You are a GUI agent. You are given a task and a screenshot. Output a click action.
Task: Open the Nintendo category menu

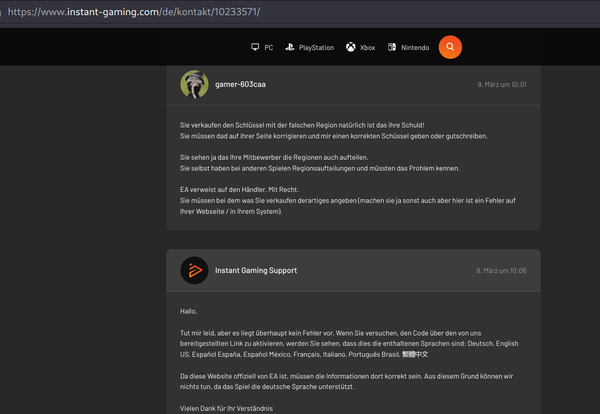click(408, 47)
